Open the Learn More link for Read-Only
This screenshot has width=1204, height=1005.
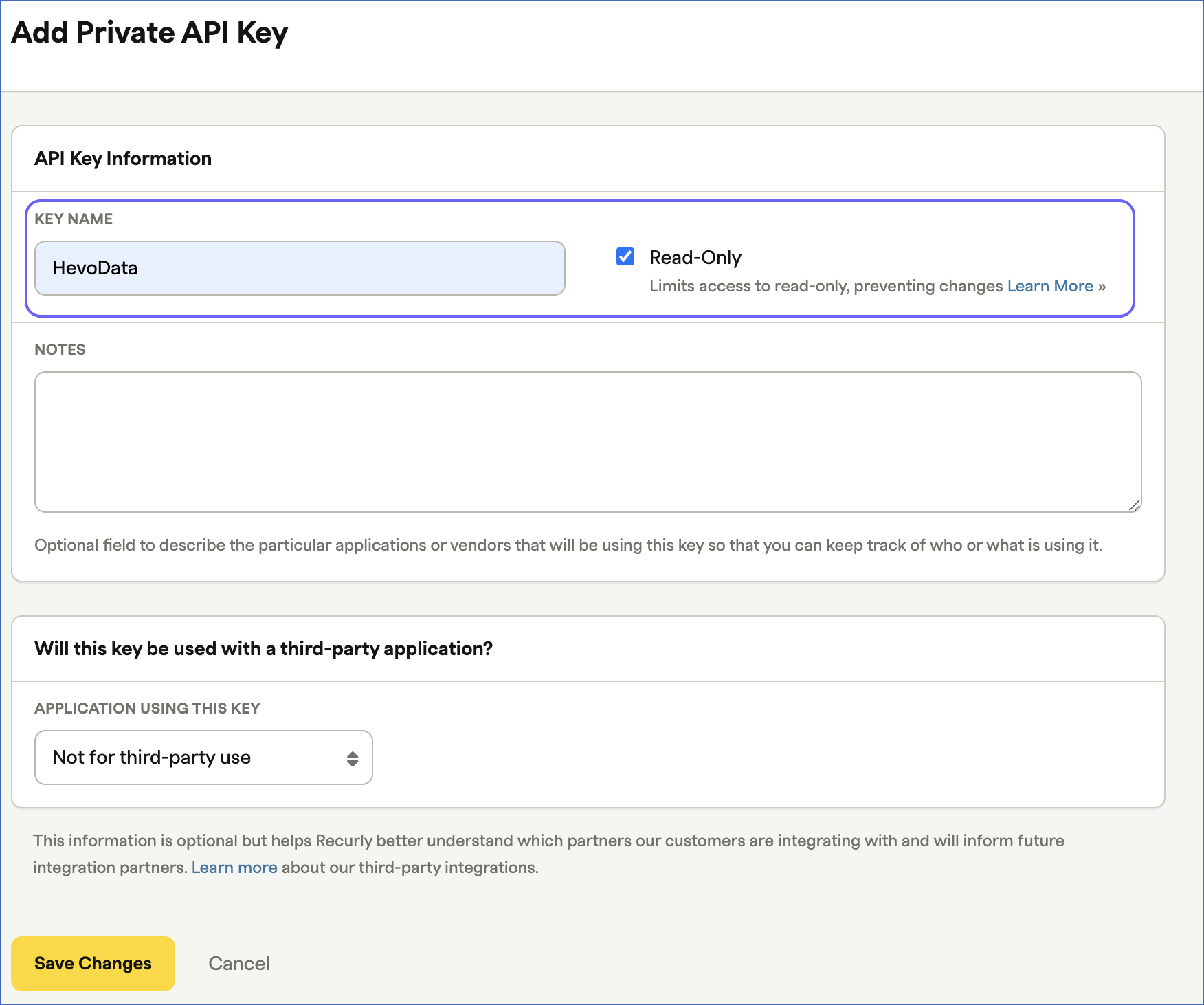1050,286
